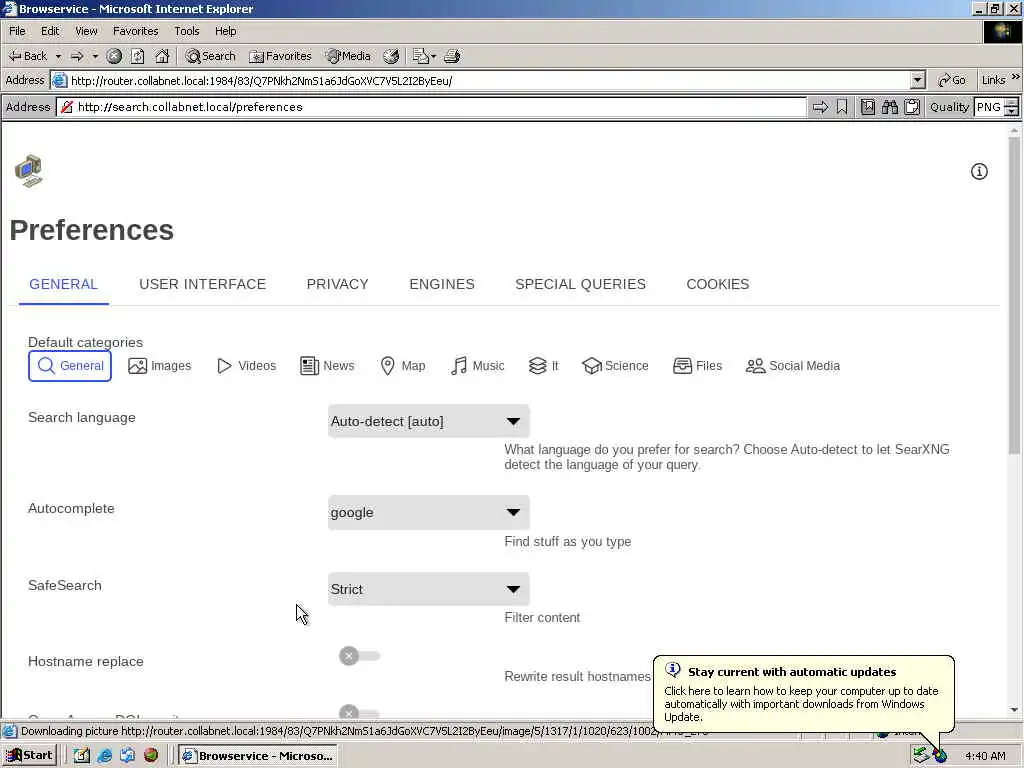Screen dimensions: 1024x768
Task: Select the News category
Action: [x=327, y=366]
